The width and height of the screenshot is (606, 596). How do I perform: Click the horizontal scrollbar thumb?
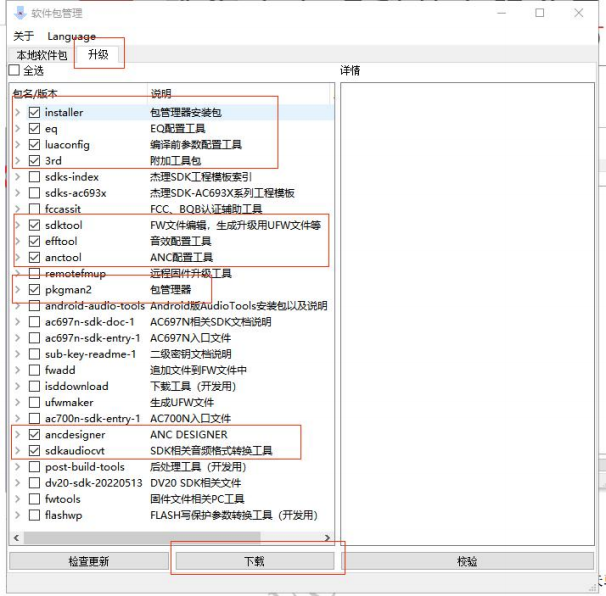coord(142,538)
